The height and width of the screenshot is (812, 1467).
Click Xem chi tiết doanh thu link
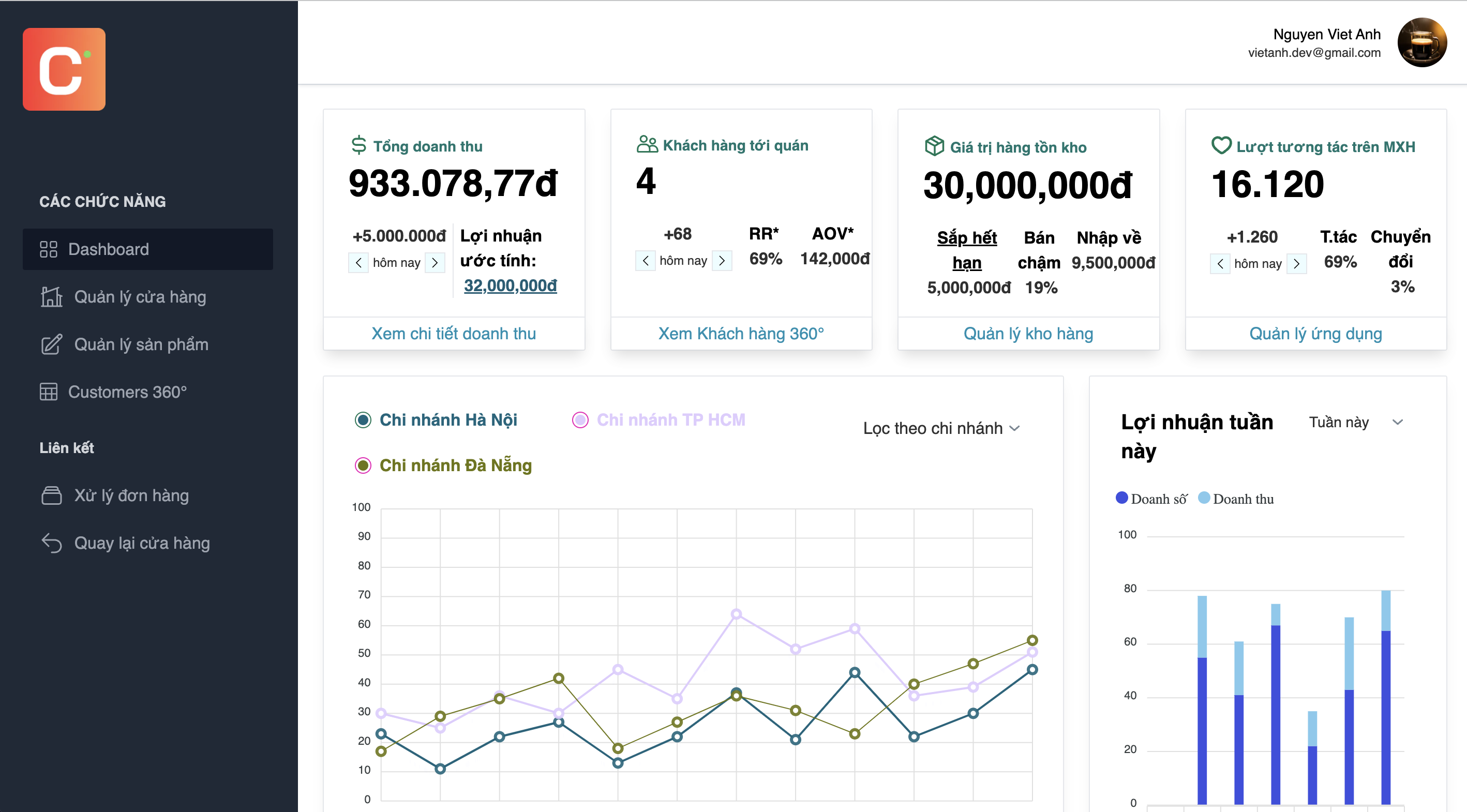pos(454,334)
